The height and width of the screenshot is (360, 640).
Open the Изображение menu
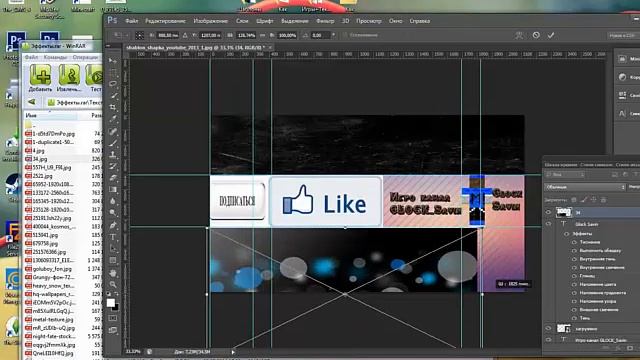211,21
